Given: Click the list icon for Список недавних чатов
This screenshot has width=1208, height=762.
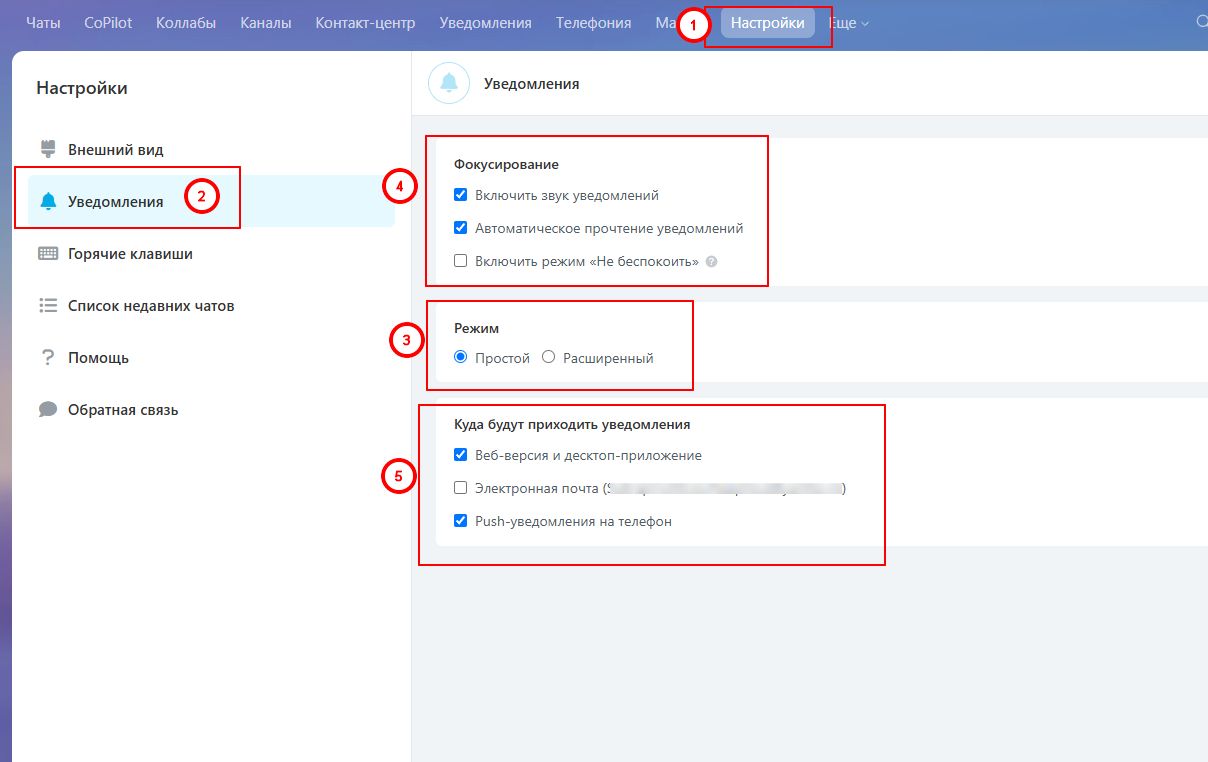Looking at the screenshot, I should point(47,306).
